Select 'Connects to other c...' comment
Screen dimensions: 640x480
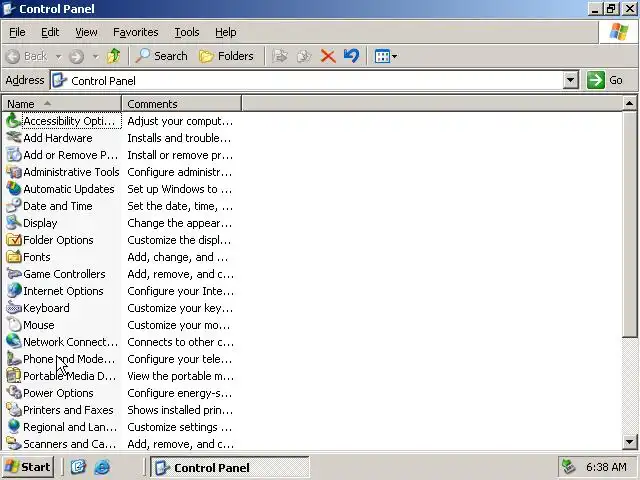point(181,342)
